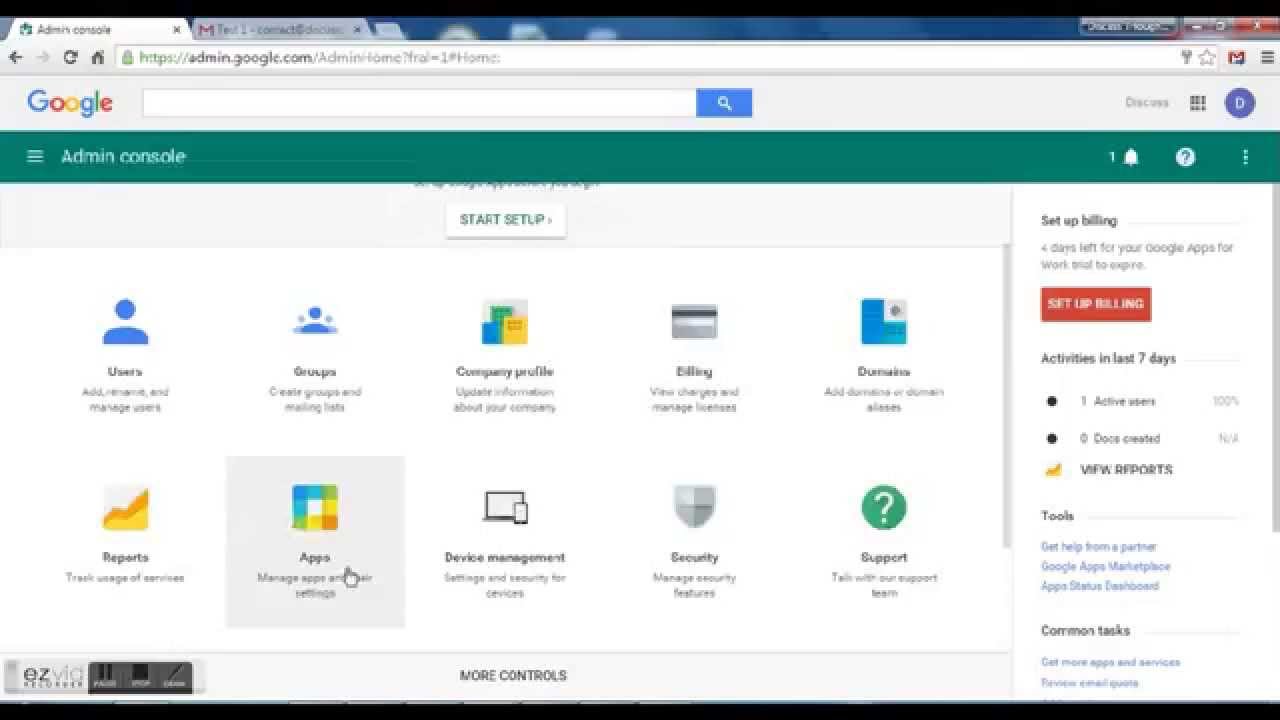Open the Groups icon
This screenshot has width=1280, height=720.
click(315, 322)
